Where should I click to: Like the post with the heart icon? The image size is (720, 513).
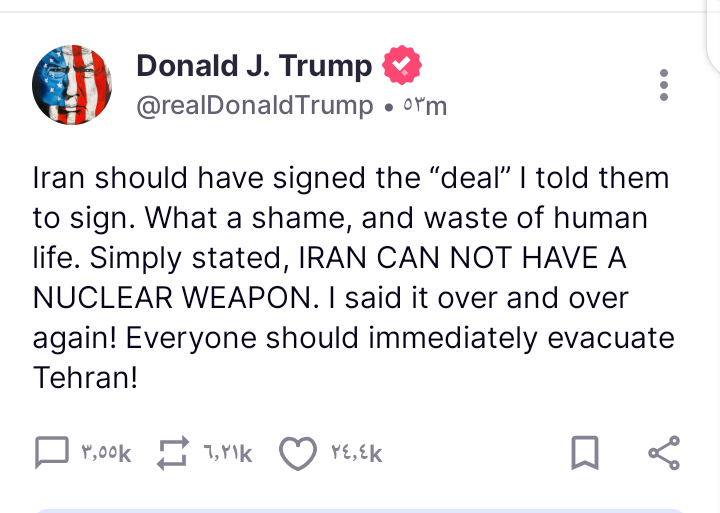pyautogui.click(x=298, y=453)
